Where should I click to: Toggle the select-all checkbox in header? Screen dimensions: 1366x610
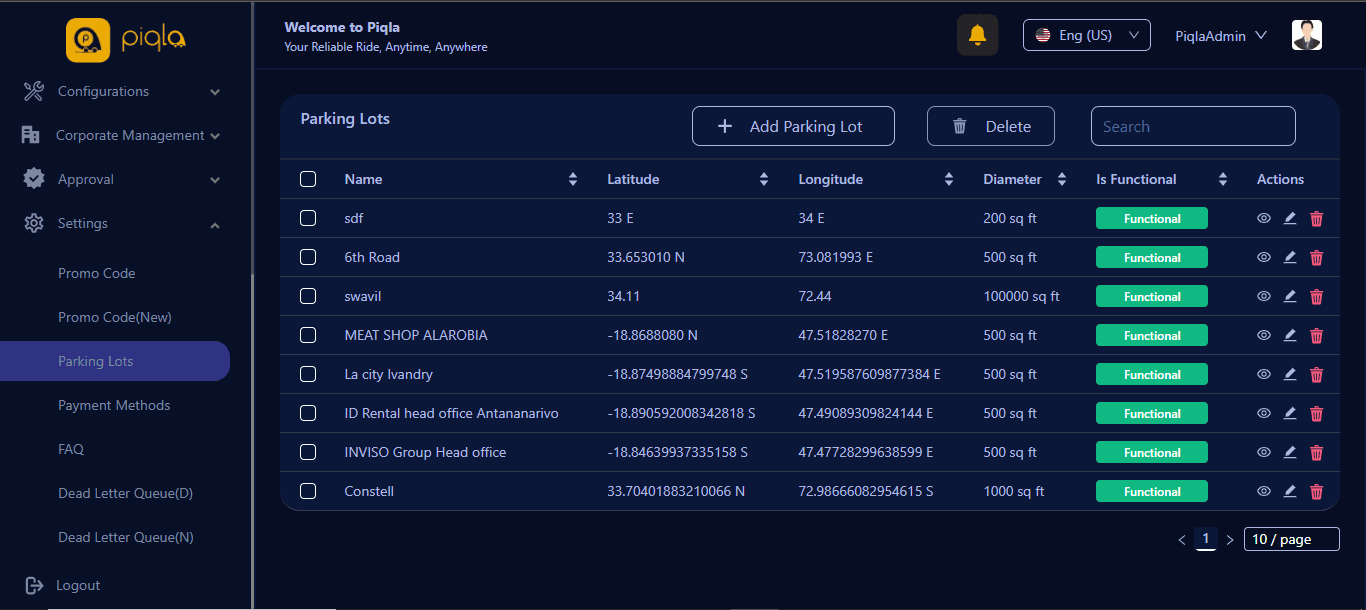pos(308,179)
